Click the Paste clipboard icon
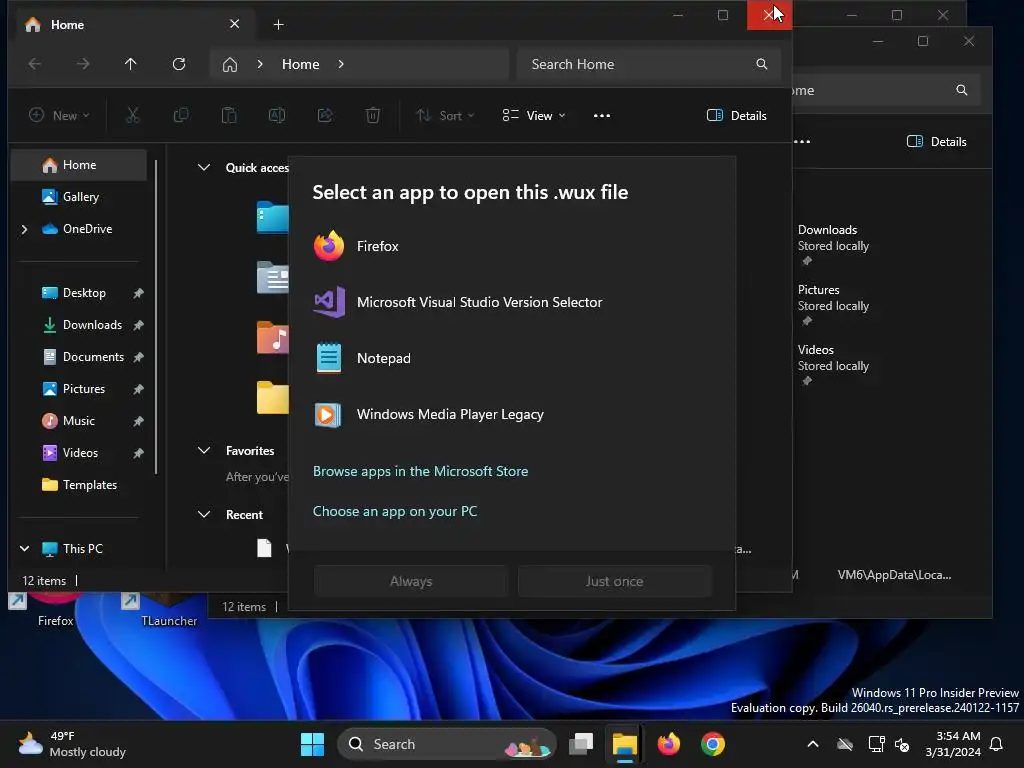1024x768 pixels. pos(229,116)
